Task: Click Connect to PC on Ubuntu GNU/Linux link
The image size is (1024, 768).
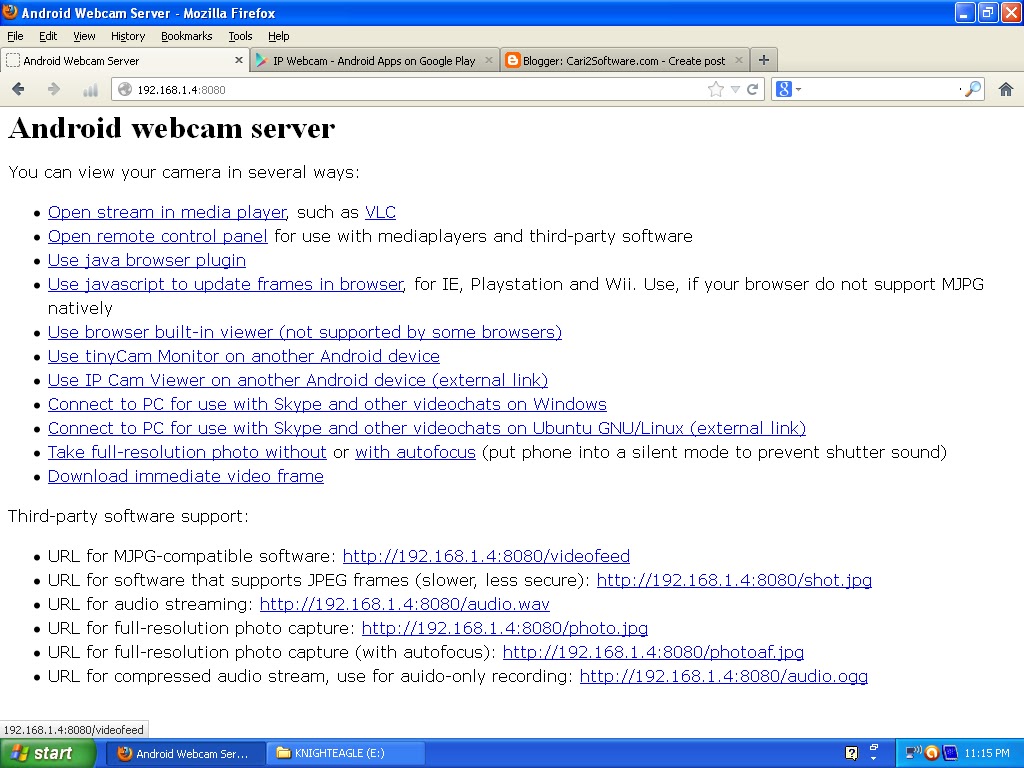Action: (x=427, y=428)
